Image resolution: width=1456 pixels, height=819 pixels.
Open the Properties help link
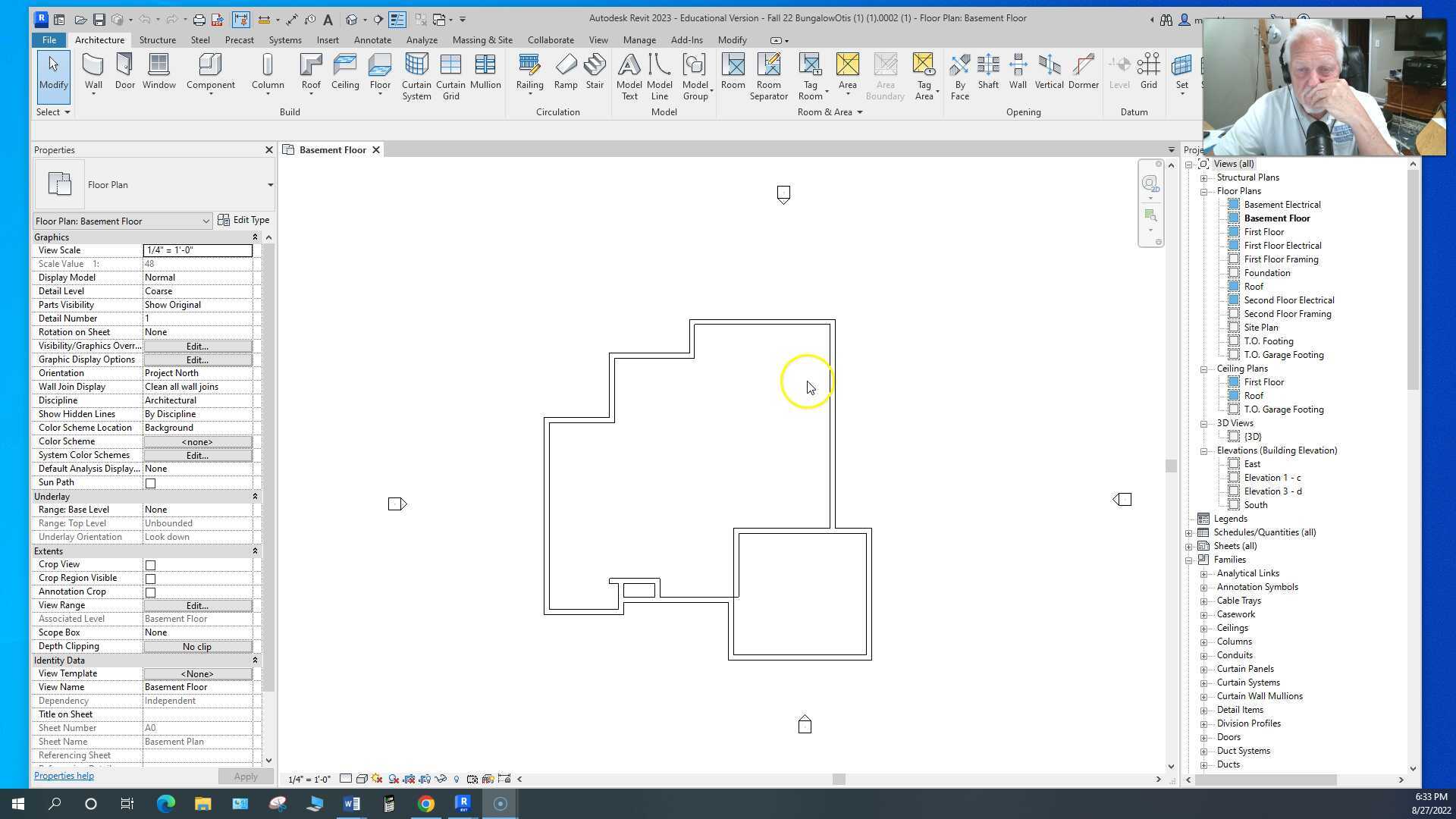[x=64, y=776]
